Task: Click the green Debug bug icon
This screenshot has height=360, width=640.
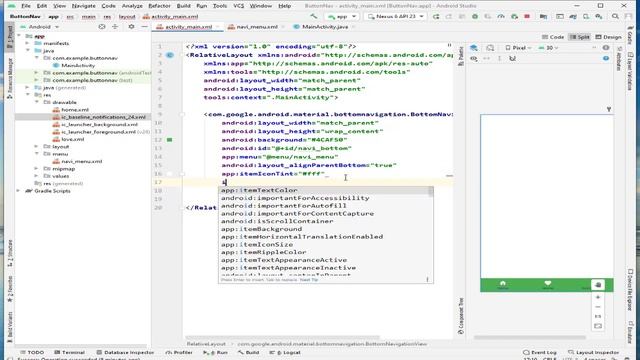Action: pyautogui.click(x=475, y=16)
